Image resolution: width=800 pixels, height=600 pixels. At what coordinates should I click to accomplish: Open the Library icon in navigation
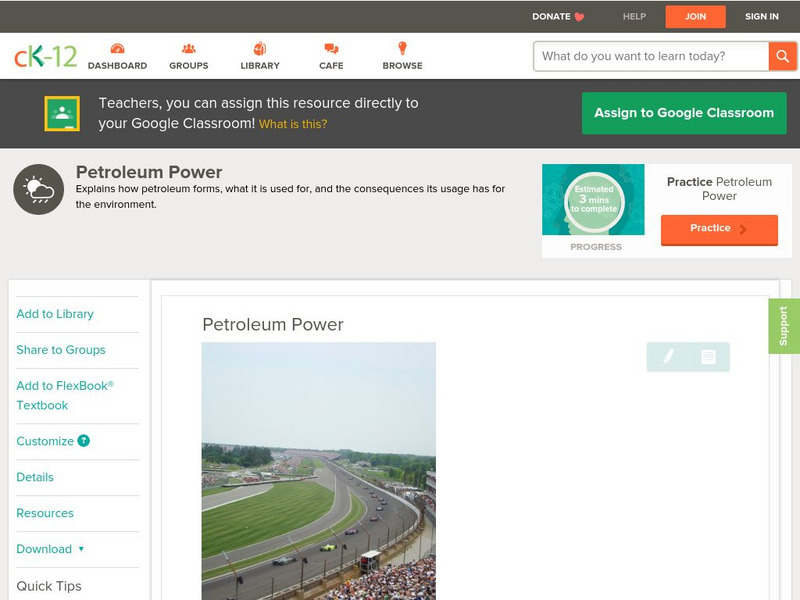point(260,49)
